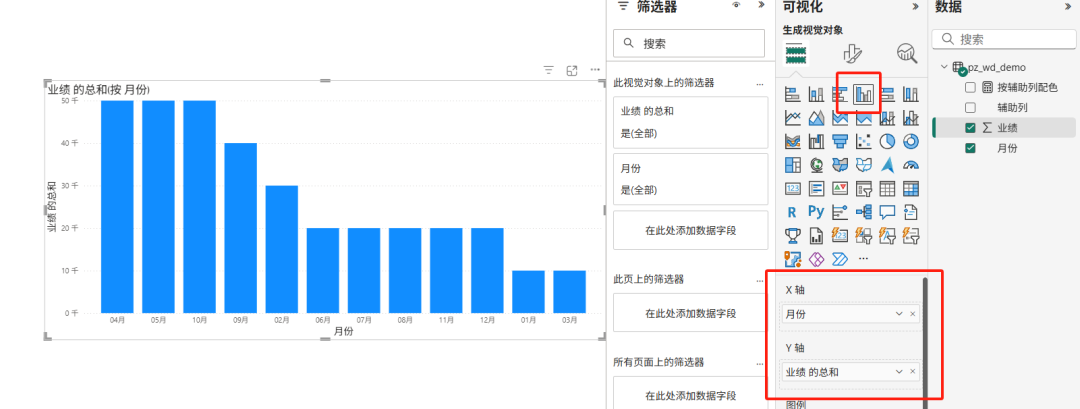Open ellipsis menu for 此视觉对象上的筛选器
The width and height of the screenshot is (1080, 409).
point(760,83)
